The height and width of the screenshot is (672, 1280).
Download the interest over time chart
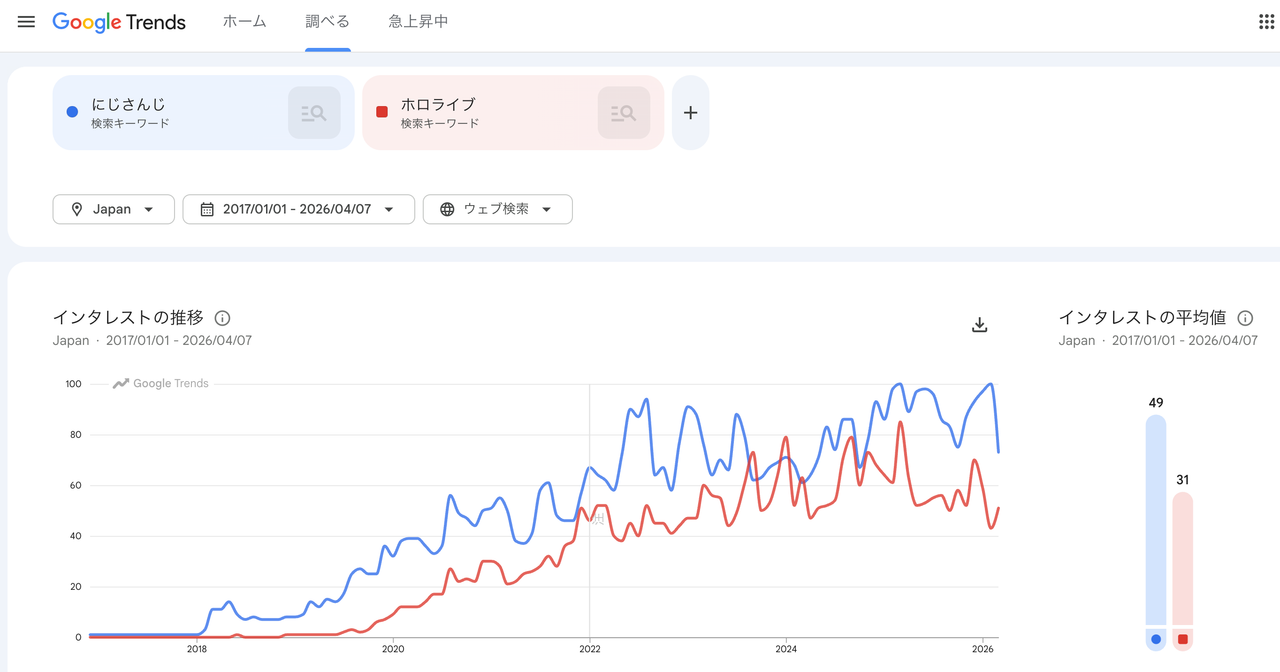(x=980, y=325)
